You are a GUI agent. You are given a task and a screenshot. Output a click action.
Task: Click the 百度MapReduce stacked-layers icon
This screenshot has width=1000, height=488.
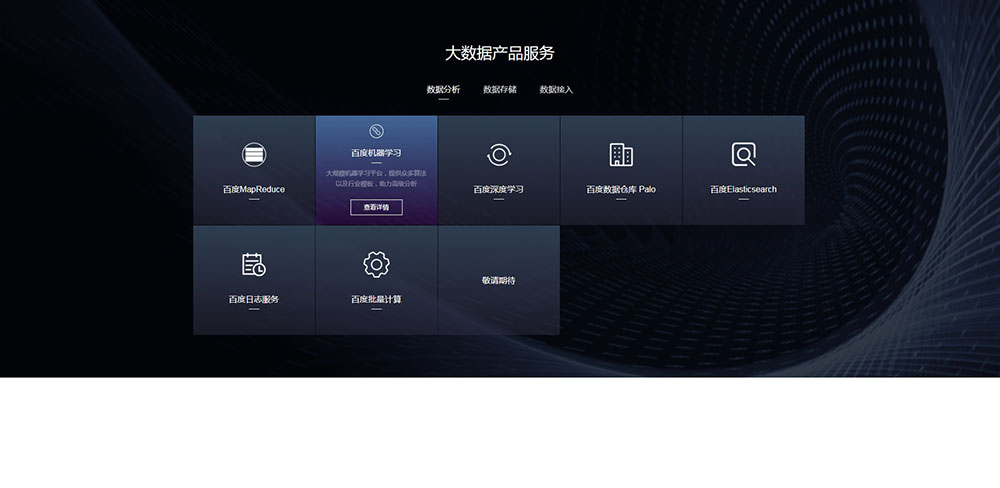click(x=254, y=154)
